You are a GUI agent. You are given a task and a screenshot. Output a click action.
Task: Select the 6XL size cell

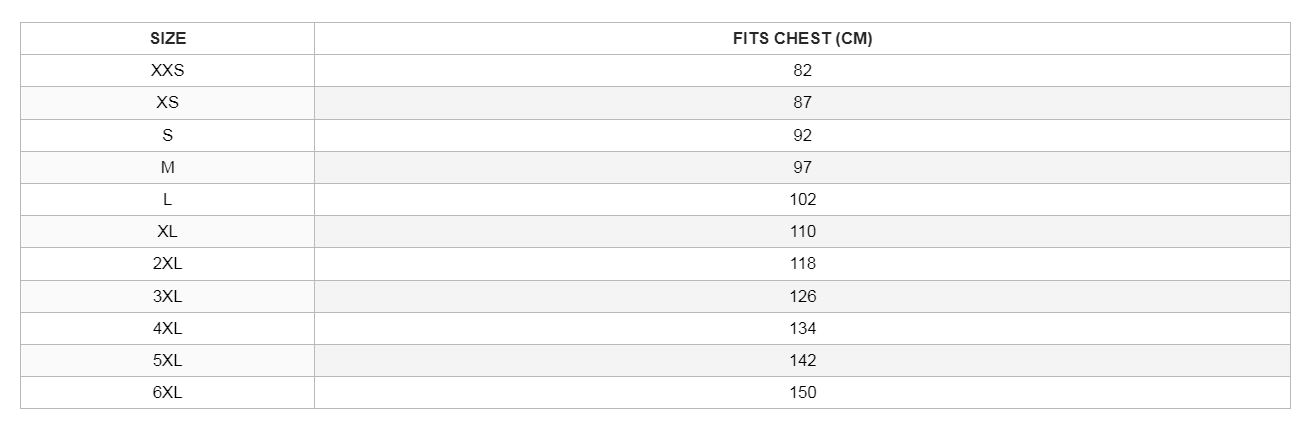pos(167,392)
